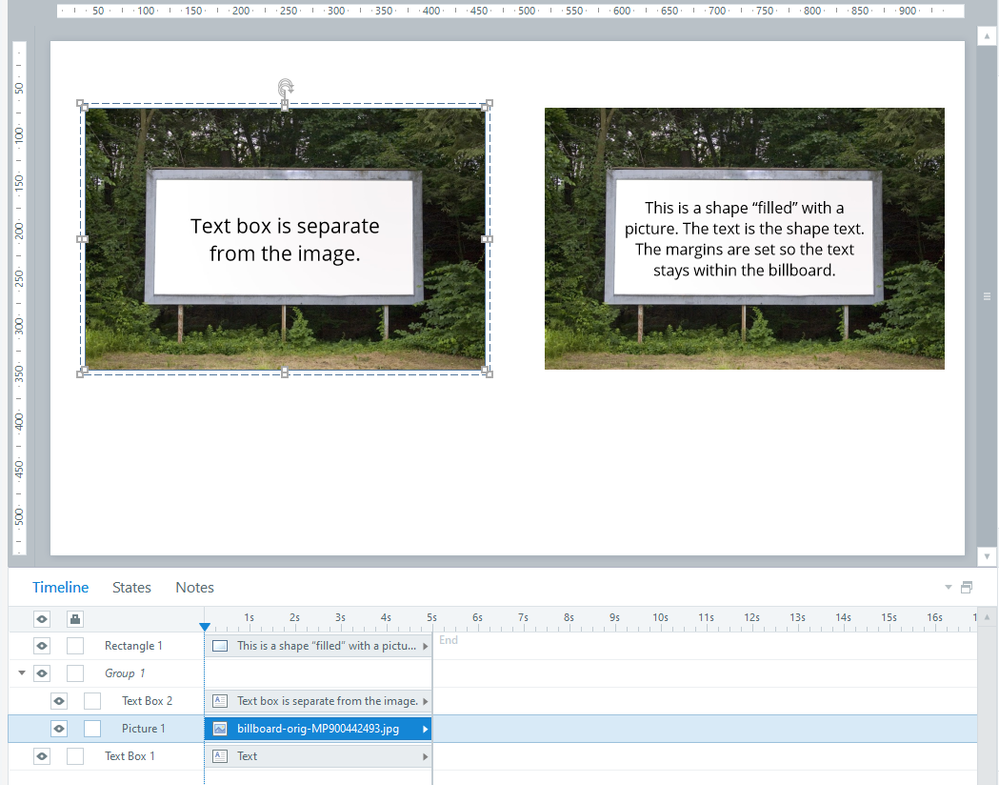This screenshot has height=785, width=999.
Task: Click the shape icon on Rectangle 1 timeline bar
Action: tap(221, 646)
